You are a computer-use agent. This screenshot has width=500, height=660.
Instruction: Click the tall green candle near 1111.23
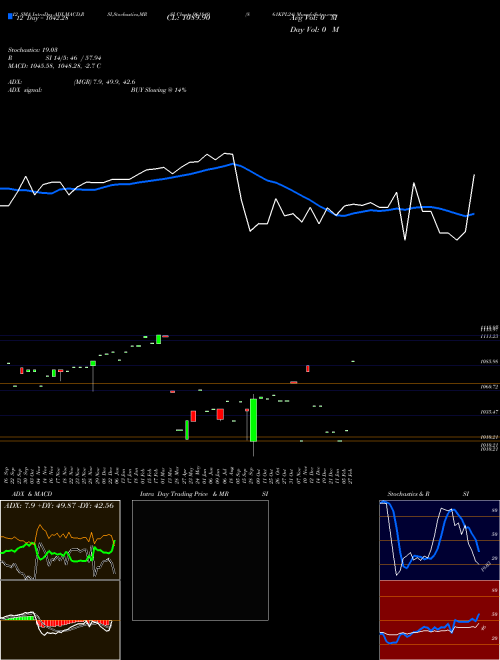158,339
